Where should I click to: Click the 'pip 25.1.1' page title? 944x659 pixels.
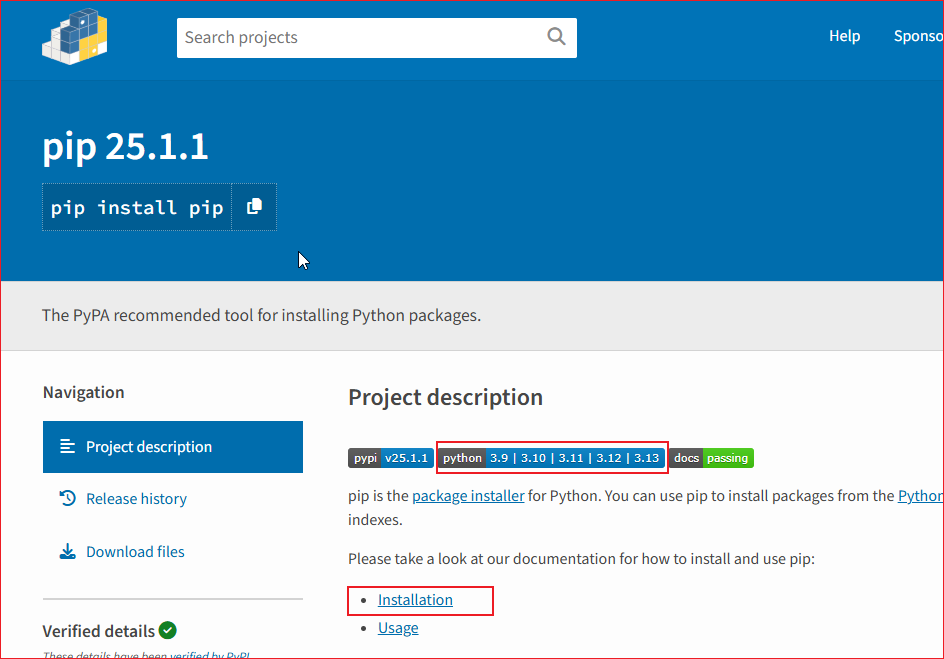point(125,147)
